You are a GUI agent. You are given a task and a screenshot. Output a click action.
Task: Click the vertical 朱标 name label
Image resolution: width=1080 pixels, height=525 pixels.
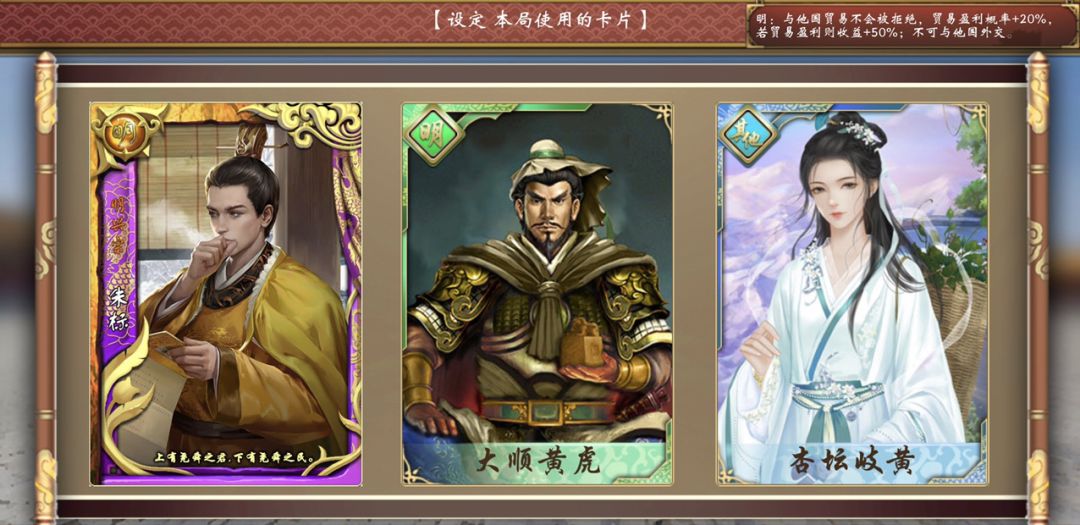(x=118, y=311)
